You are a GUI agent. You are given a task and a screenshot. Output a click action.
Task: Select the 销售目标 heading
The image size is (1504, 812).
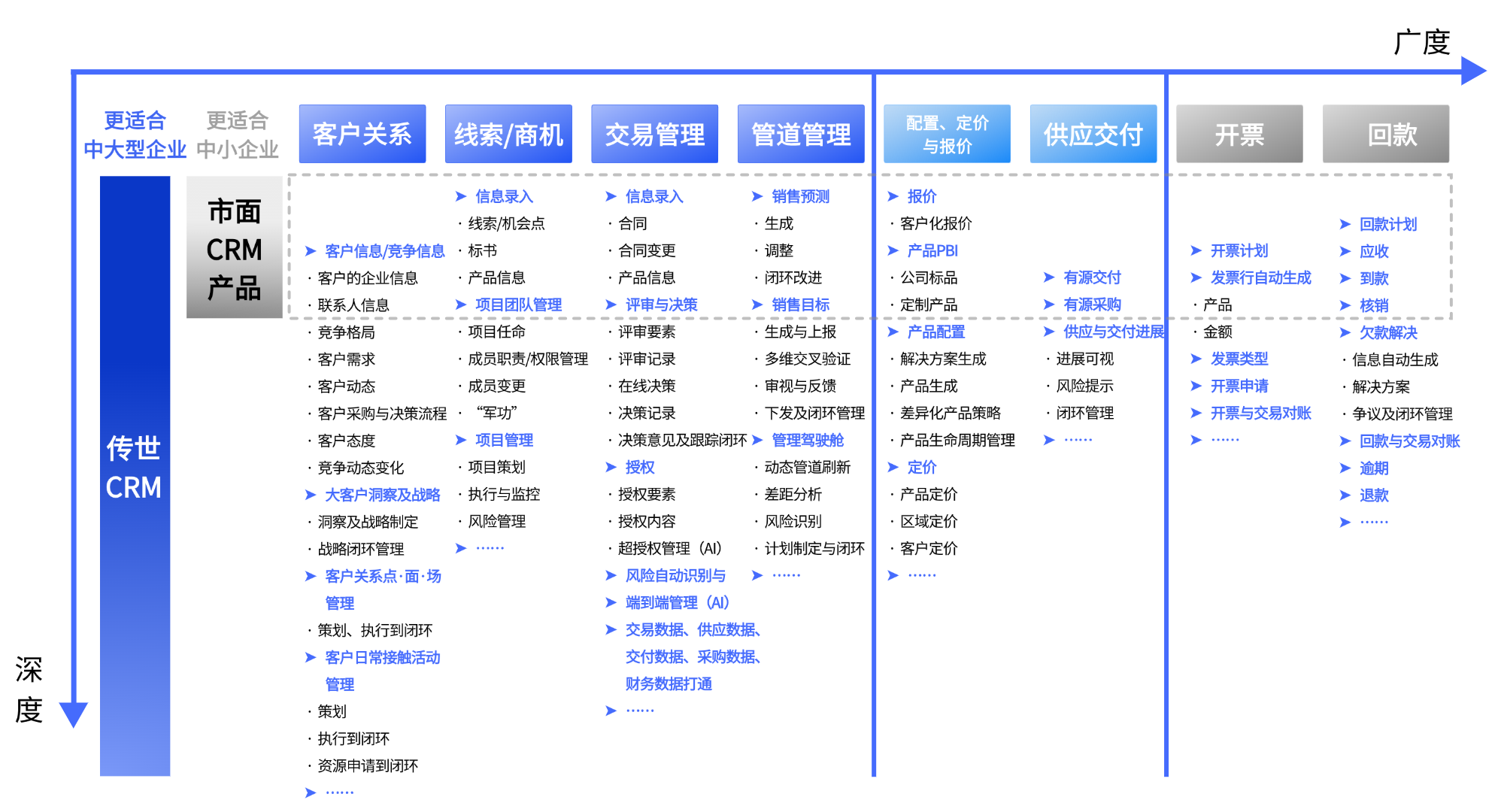click(x=800, y=304)
